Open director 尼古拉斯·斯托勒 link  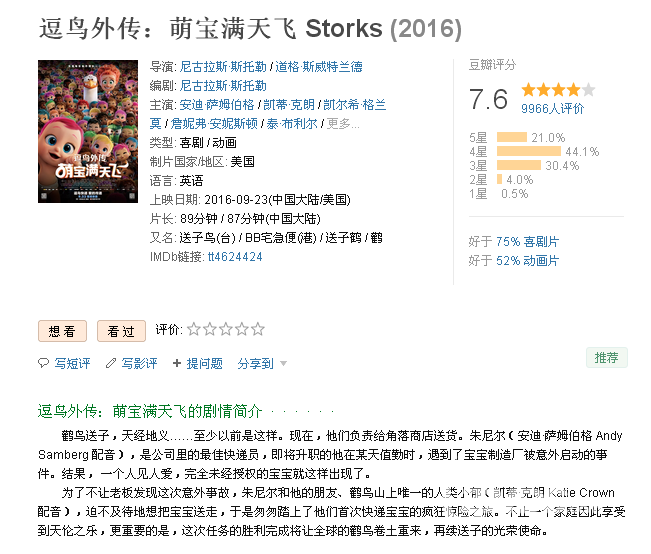coord(223,66)
